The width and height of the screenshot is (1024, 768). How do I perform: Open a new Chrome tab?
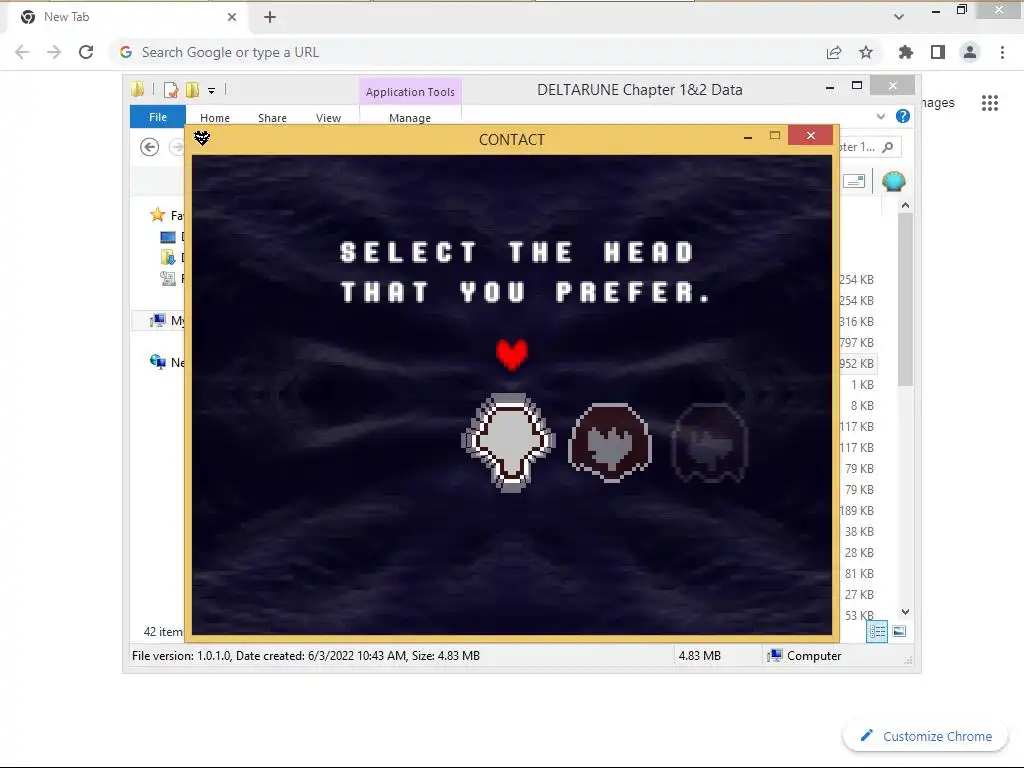270,17
